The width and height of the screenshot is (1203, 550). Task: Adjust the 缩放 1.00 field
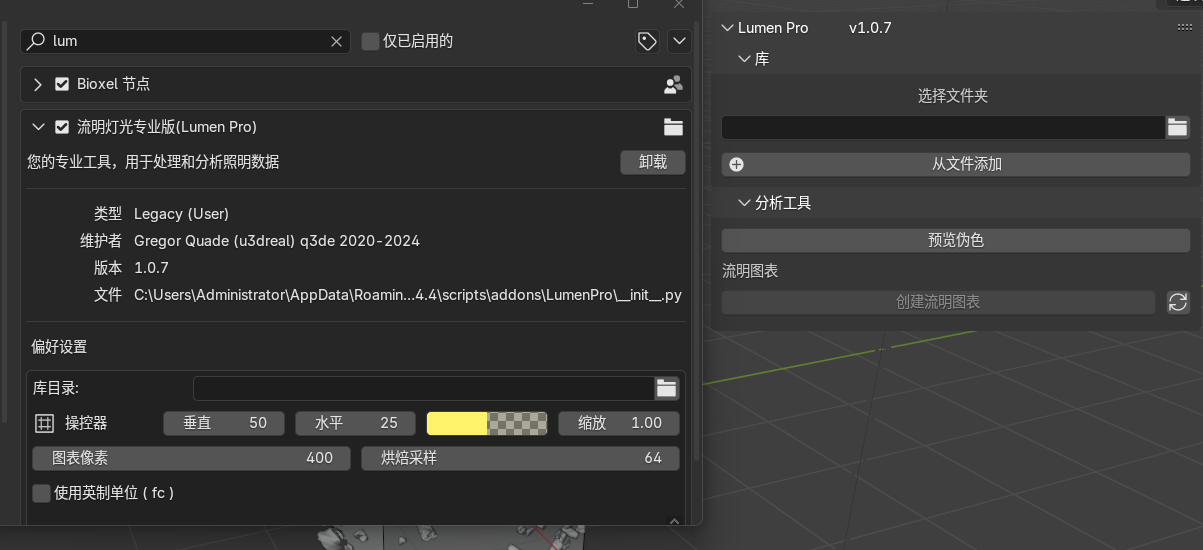coord(618,423)
